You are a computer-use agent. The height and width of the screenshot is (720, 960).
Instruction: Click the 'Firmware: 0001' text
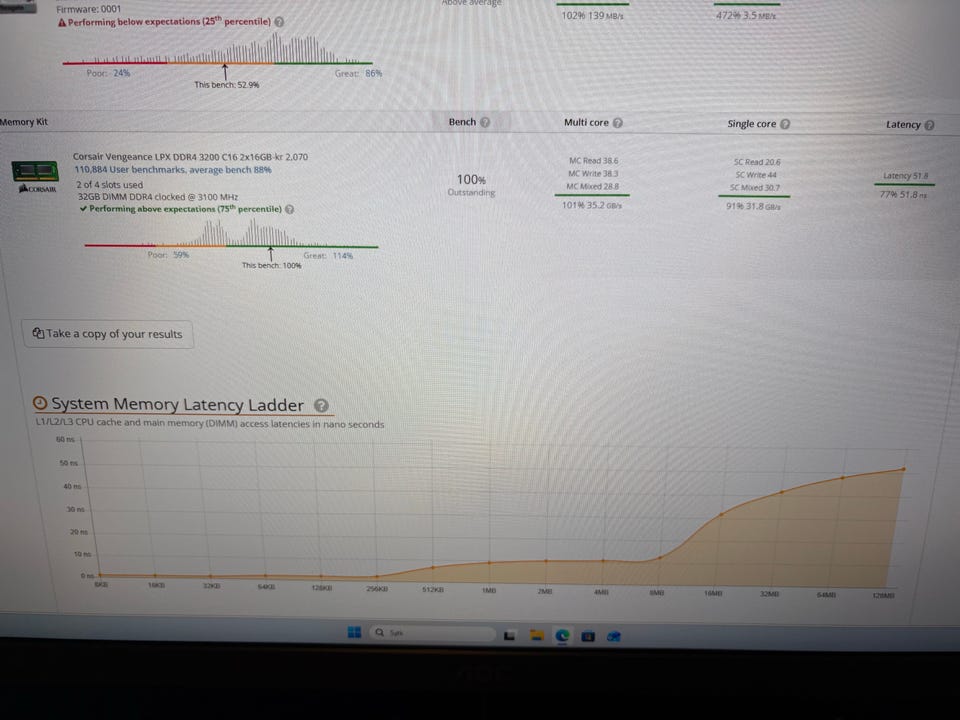point(89,9)
